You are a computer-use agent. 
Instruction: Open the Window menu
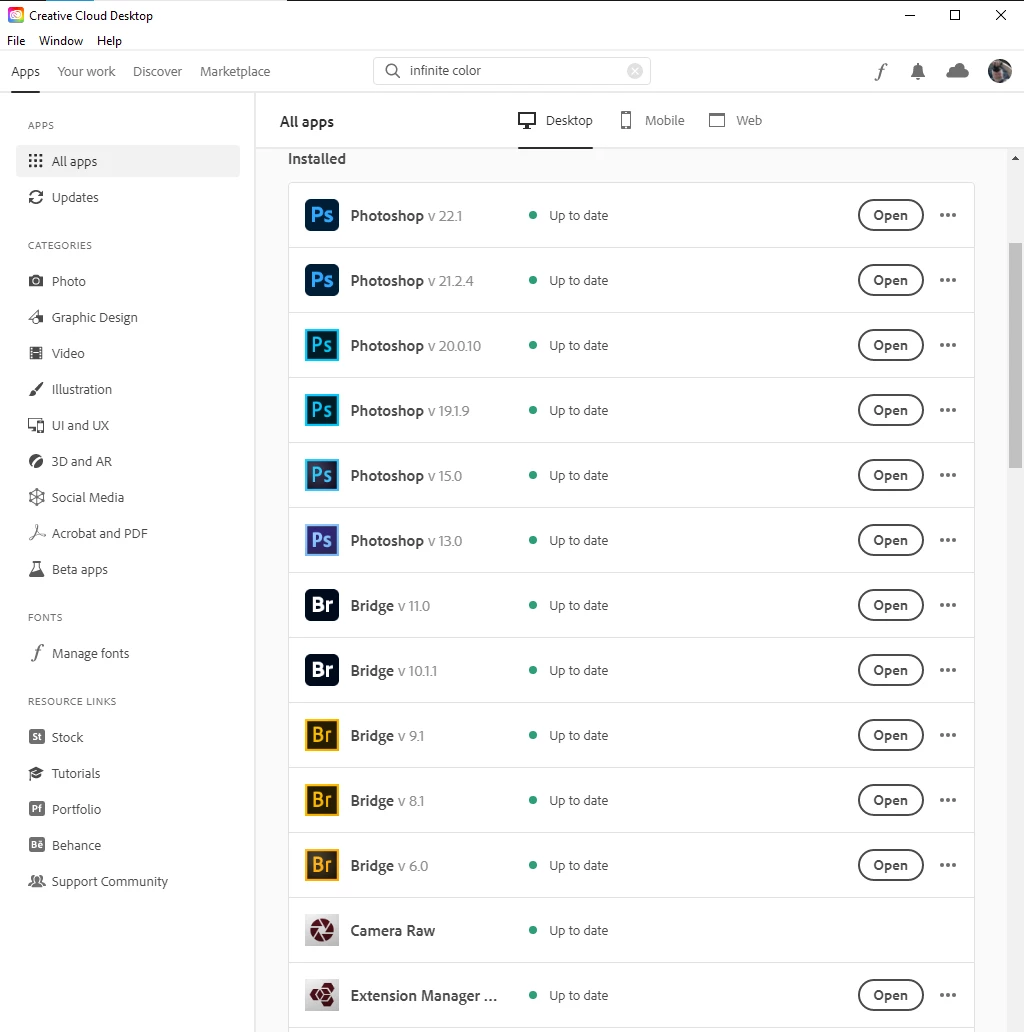pyautogui.click(x=61, y=41)
